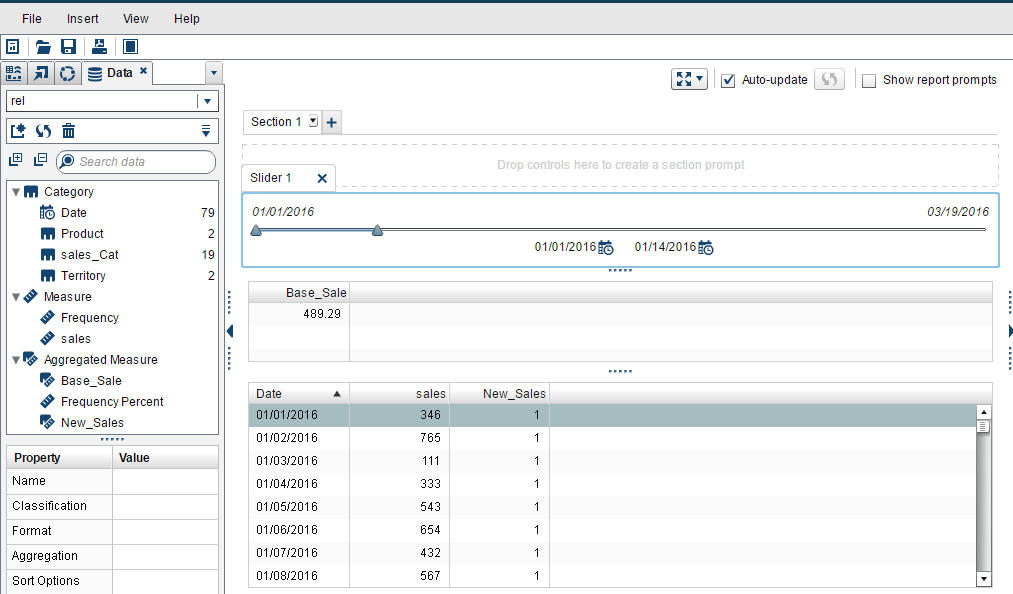Click the 765 sales cell
1013x594 pixels.
(430, 438)
